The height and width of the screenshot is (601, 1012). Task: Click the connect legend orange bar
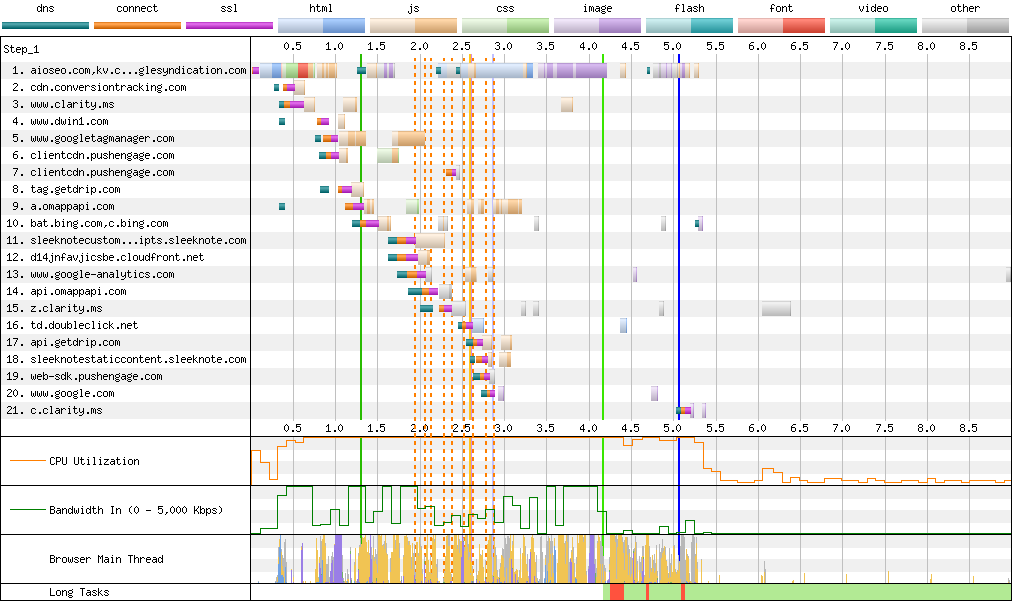(137, 25)
